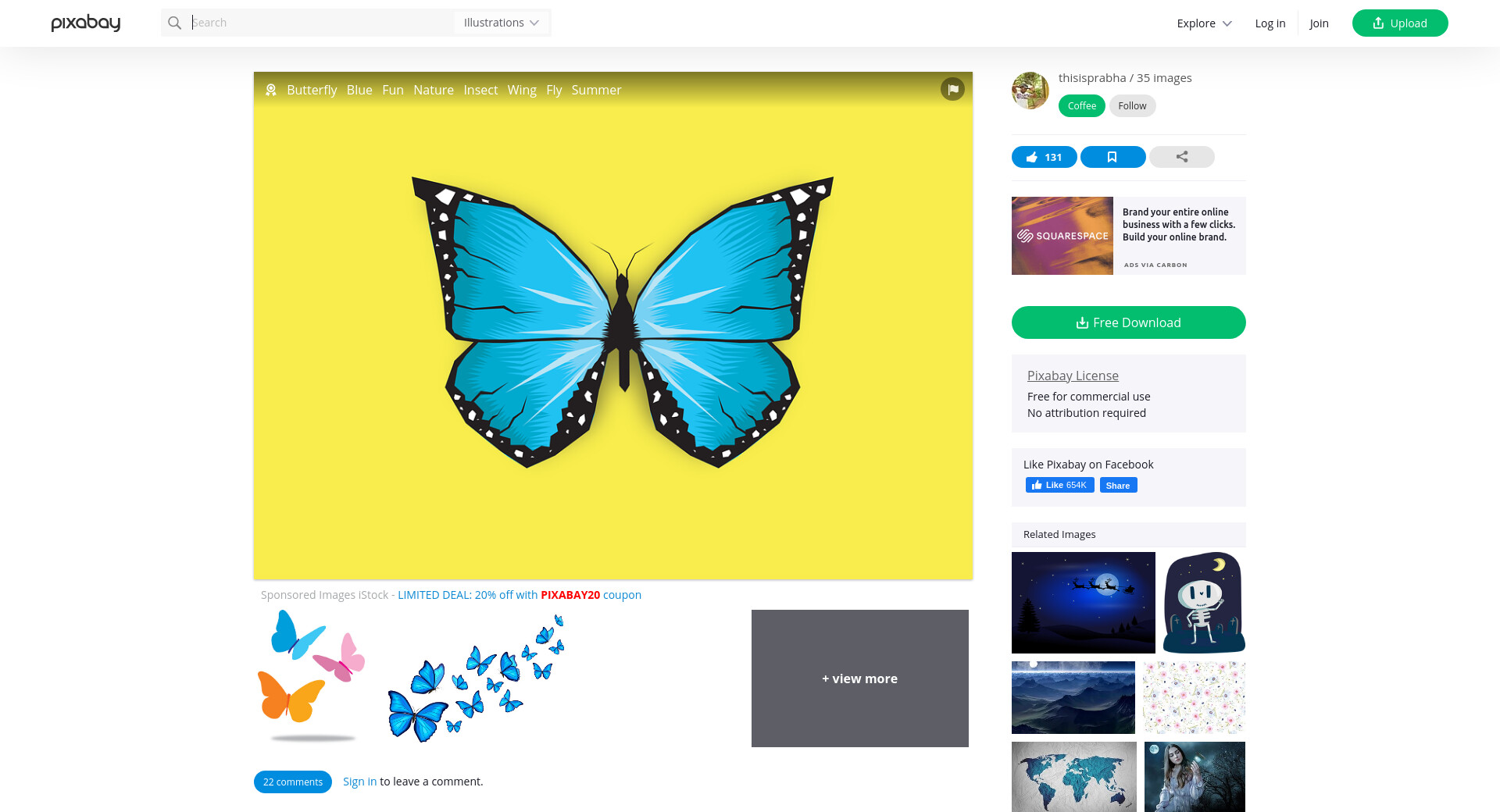Select the Butterfly tag
The height and width of the screenshot is (812, 1500).
pyautogui.click(x=312, y=90)
